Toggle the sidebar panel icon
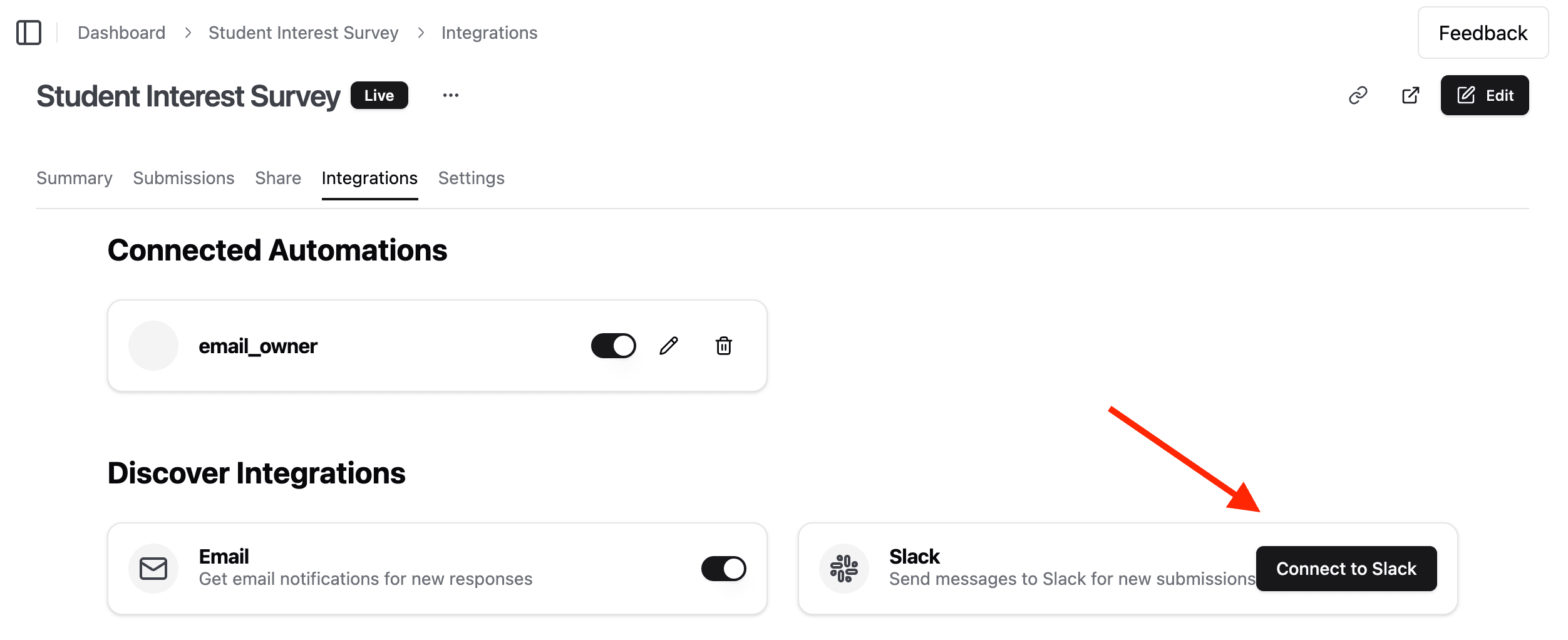1568x640 pixels. [x=29, y=33]
